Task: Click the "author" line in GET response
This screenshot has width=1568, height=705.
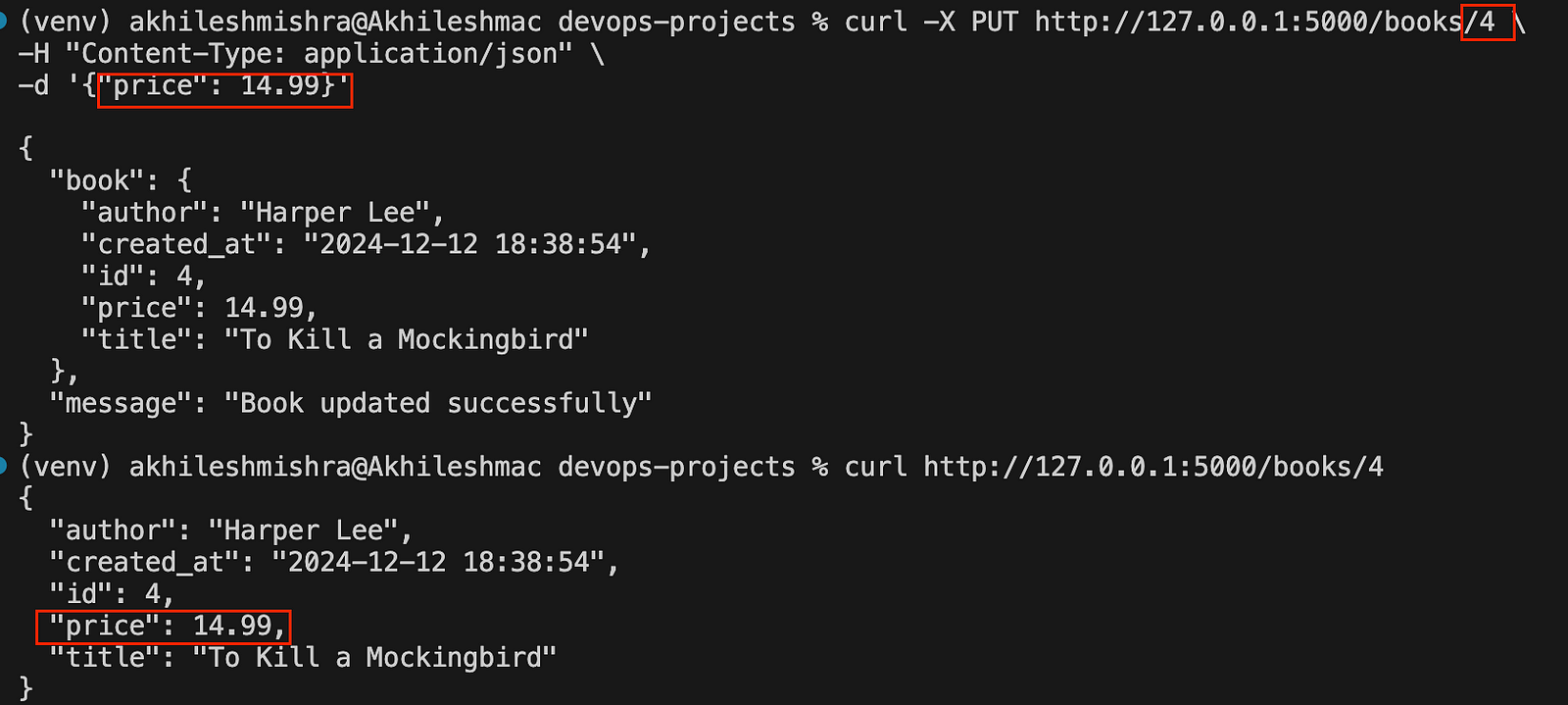Action: click(231, 530)
